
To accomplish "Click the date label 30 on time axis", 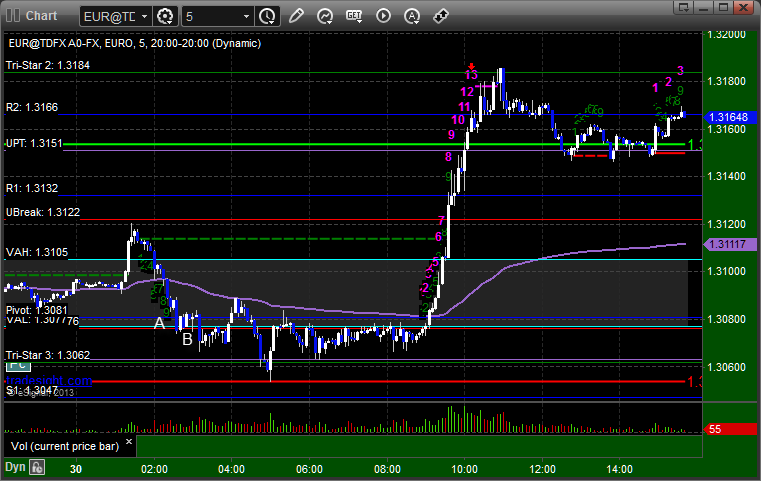I will (x=76, y=469).
